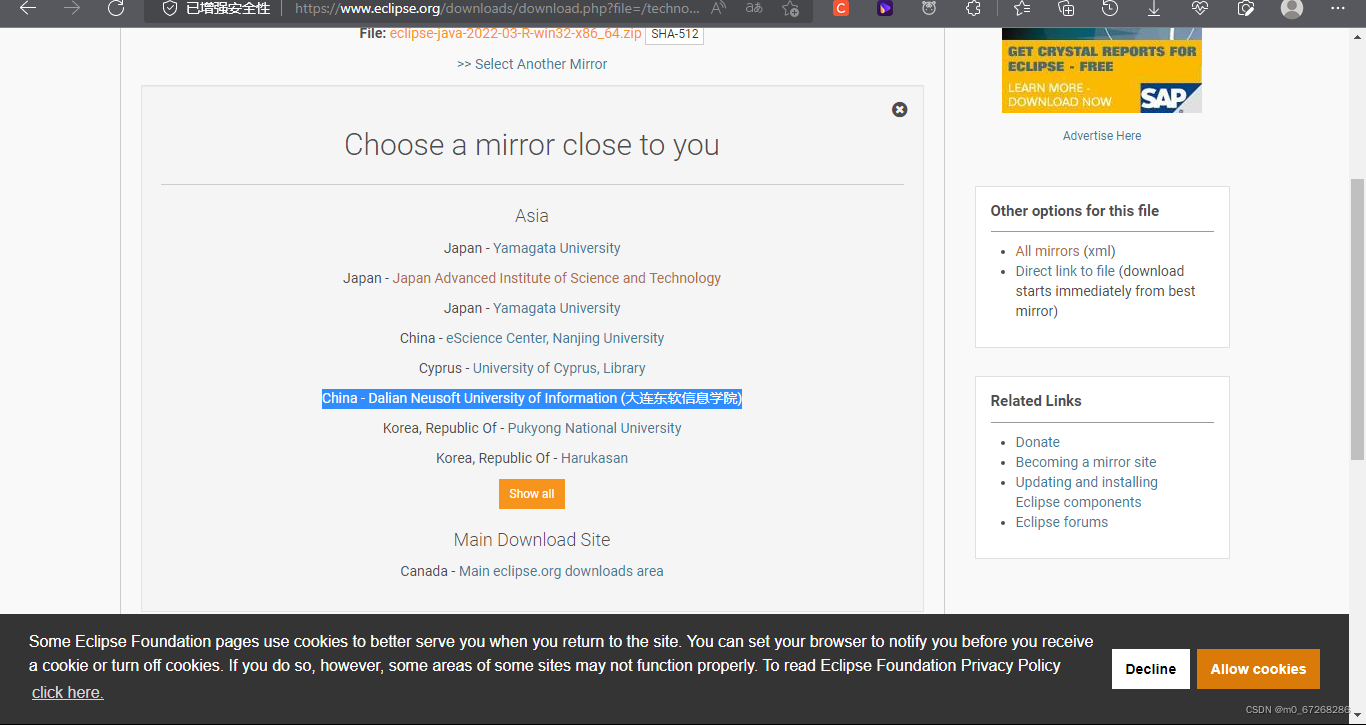Go back to the previous page
Image resolution: width=1366 pixels, height=725 pixels.
click(28, 8)
